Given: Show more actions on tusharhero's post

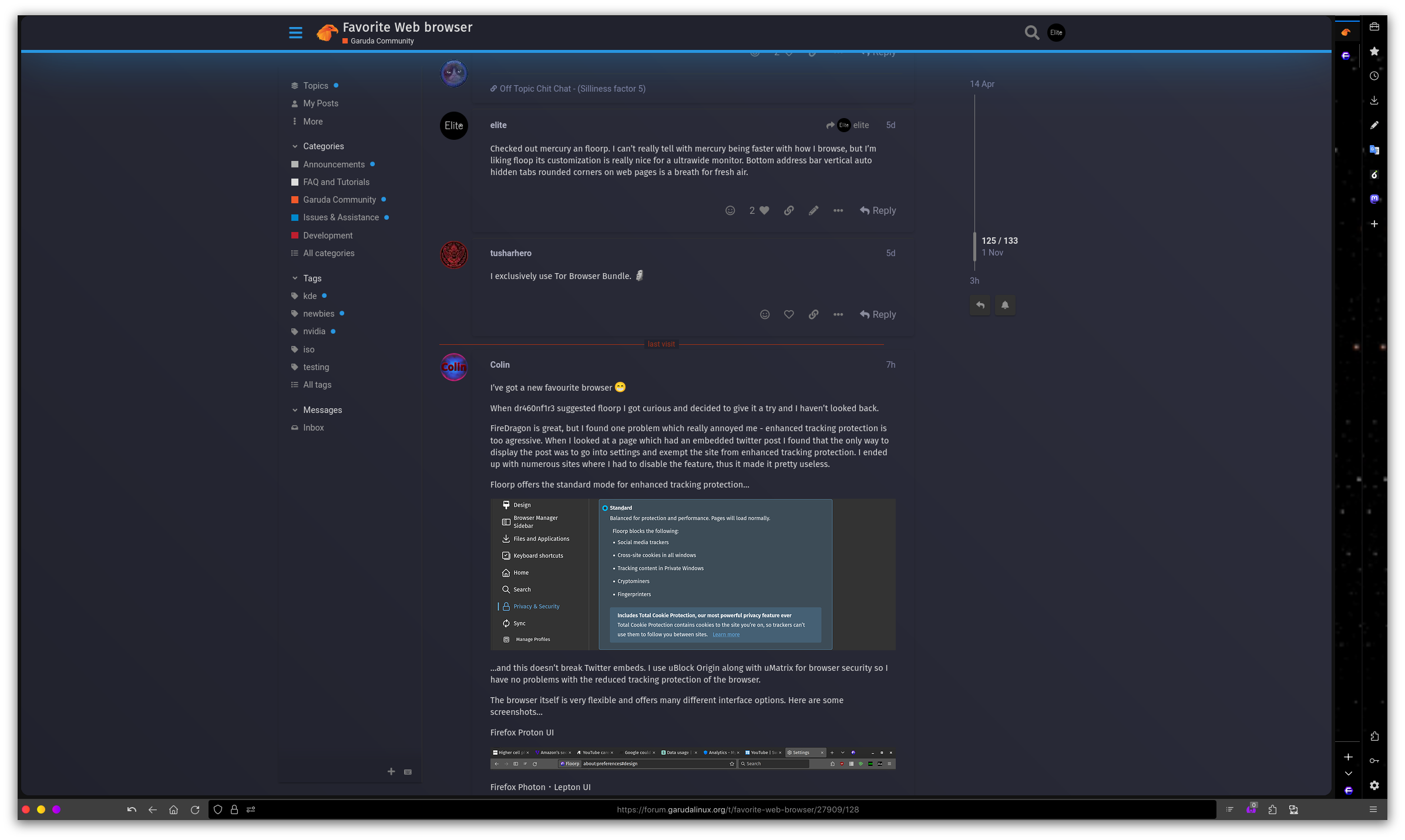Looking at the screenshot, I should [x=838, y=315].
